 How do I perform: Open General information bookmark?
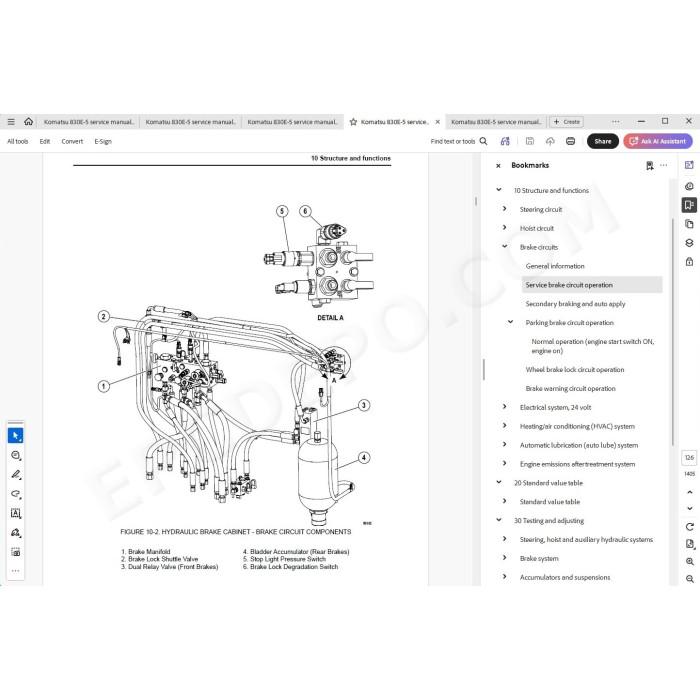(x=555, y=266)
